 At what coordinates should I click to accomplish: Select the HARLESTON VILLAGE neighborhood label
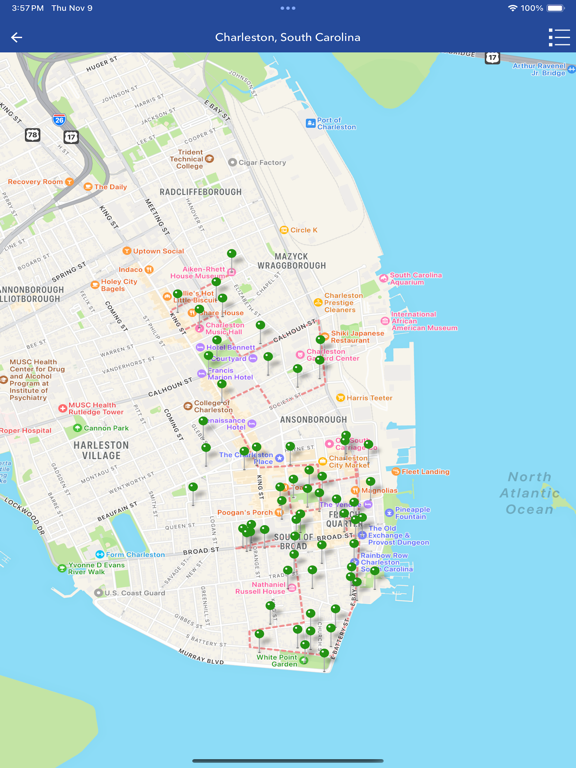(x=101, y=450)
